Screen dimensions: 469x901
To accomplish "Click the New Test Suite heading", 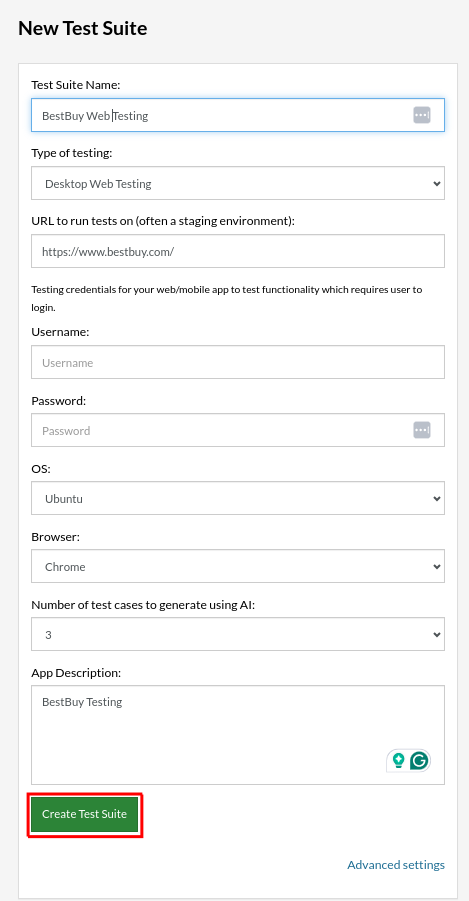I will coord(83,28).
